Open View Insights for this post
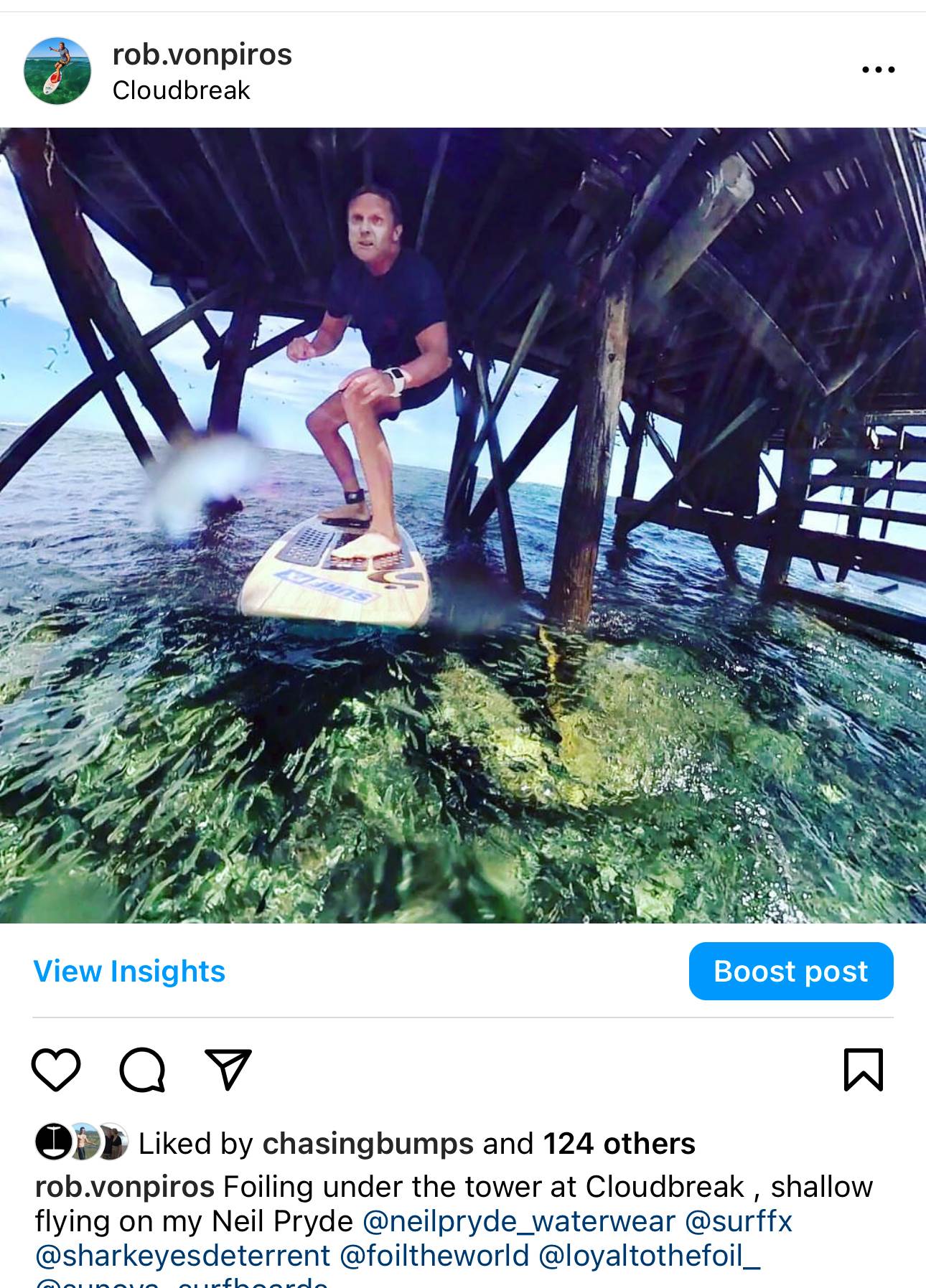This screenshot has width=926, height=1288. point(129,971)
